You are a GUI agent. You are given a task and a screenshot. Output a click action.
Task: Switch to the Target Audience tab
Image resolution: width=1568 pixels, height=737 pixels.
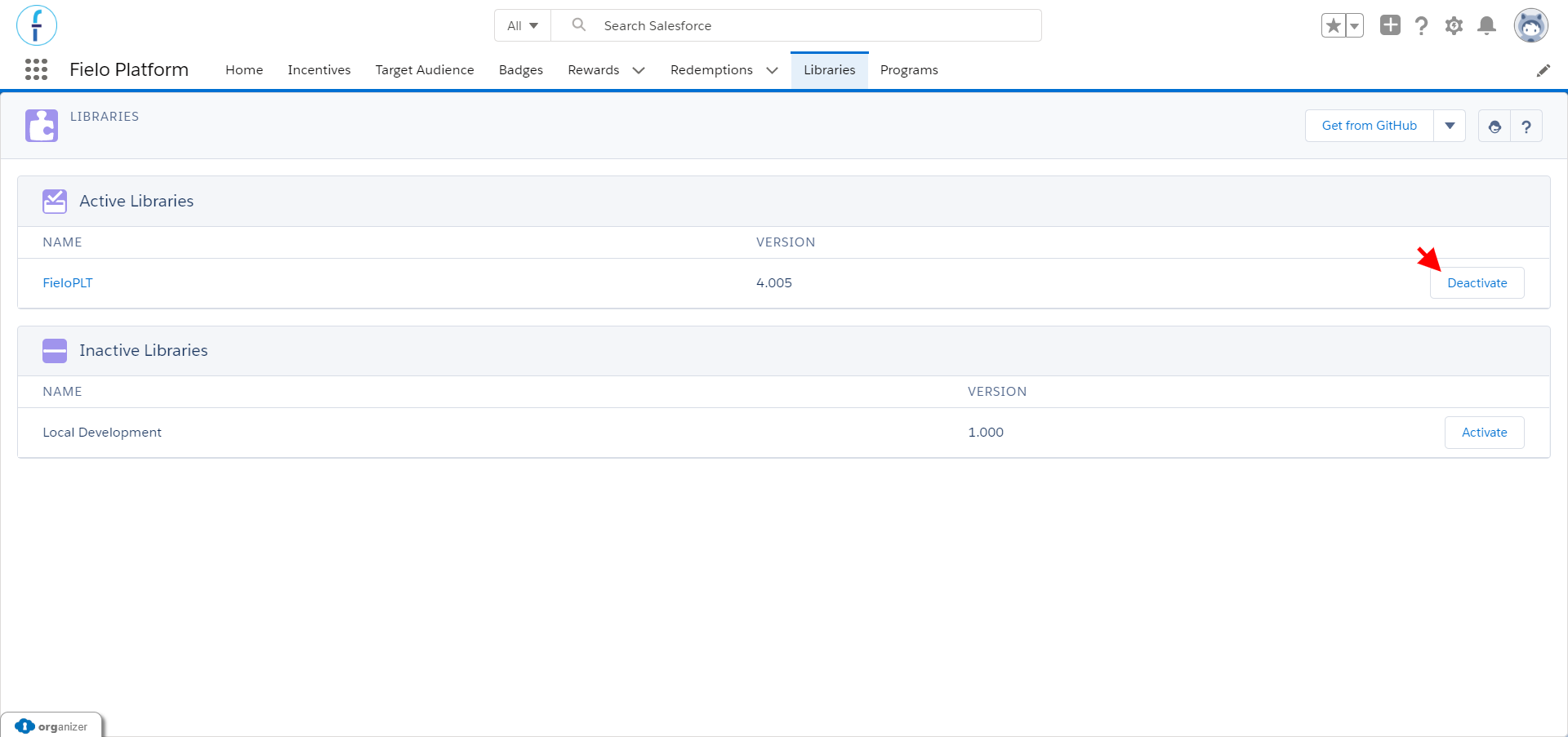[x=425, y=70]
